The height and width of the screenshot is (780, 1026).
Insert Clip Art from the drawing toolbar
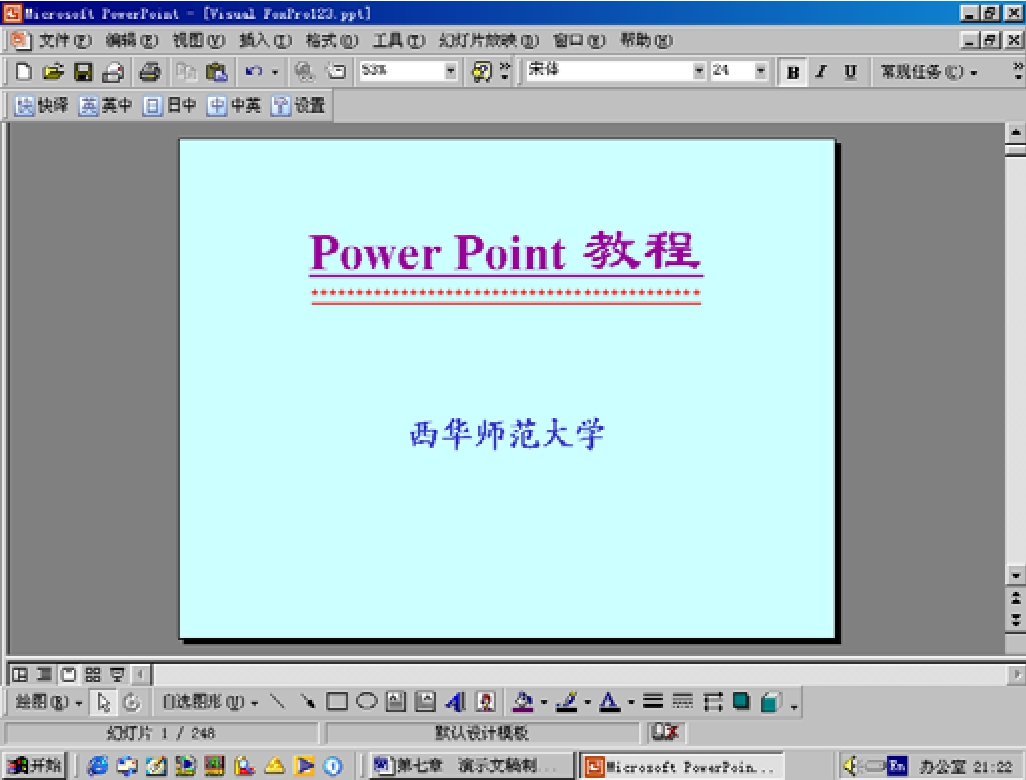485,702
